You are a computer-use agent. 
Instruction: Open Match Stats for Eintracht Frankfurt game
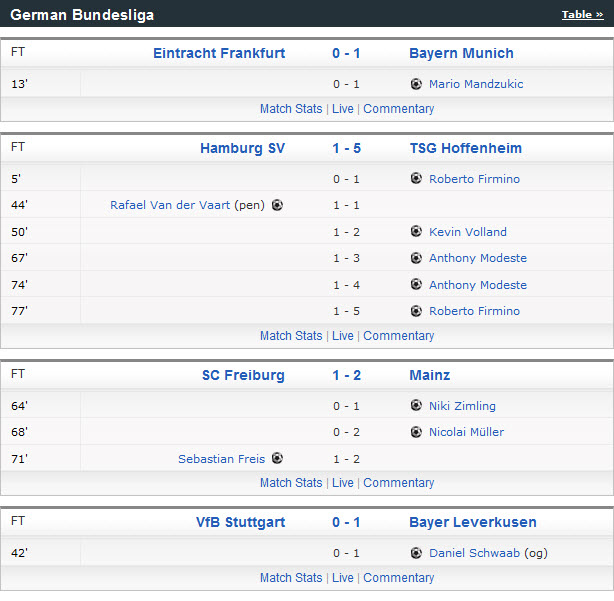pyautogui.click(x=291, y=108)
